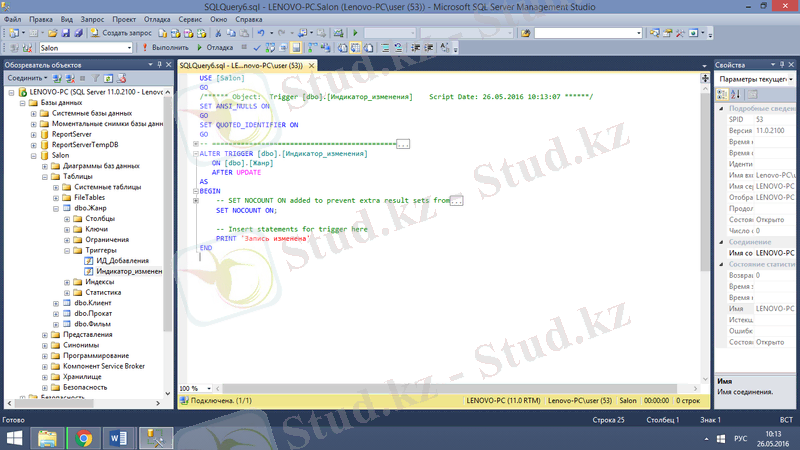The width and height of the screenshot is (800, 450).
Task: Click the Disconnect icon in Object Explorer
Action: [70, 79]
